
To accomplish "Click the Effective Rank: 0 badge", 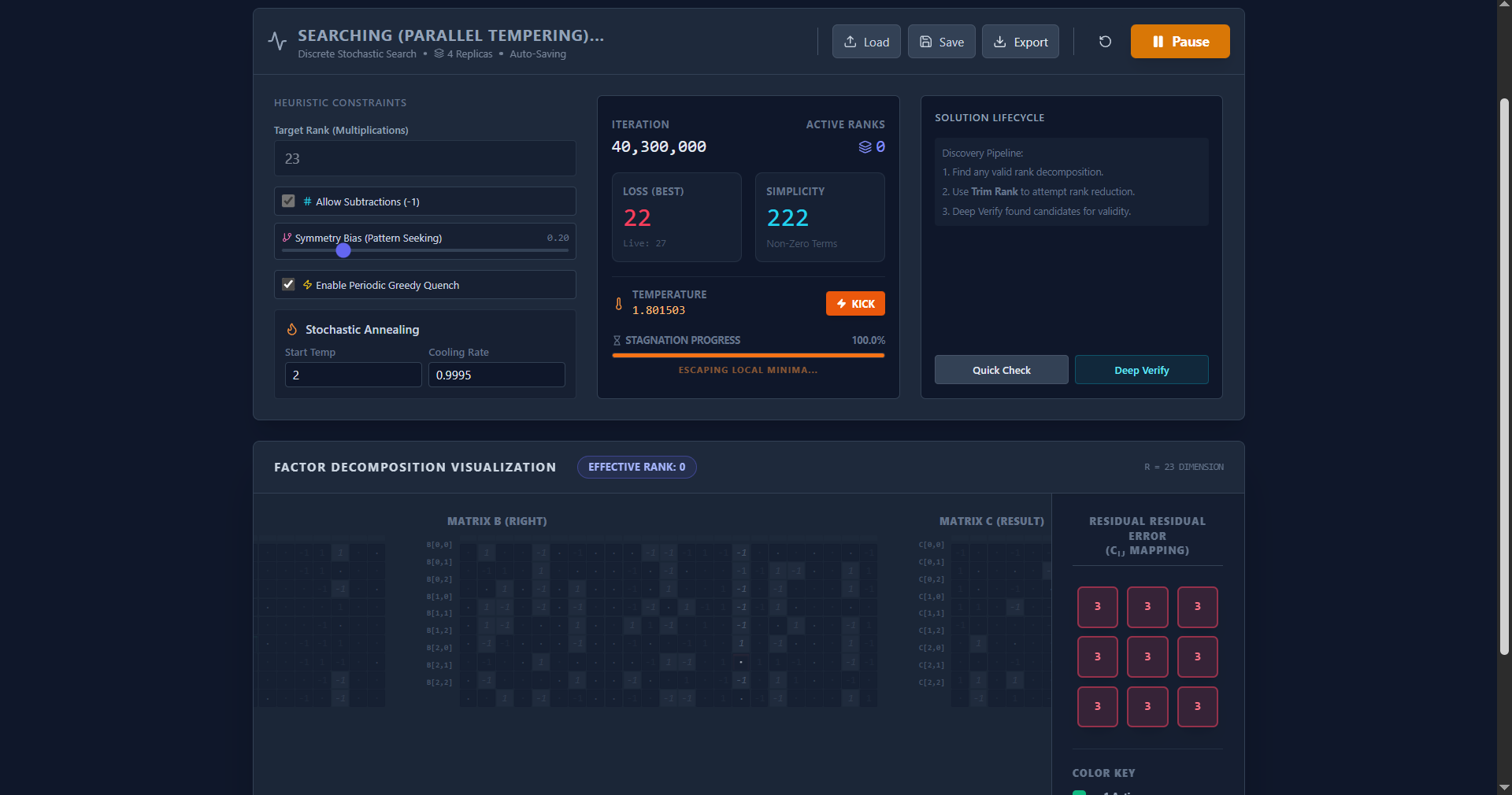I will point(636,467).
